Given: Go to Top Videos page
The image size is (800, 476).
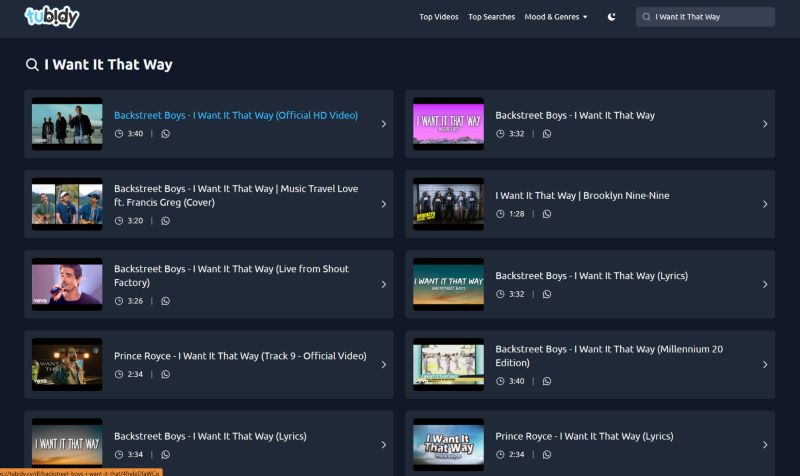Looking at the screenshot, I should point(439,17).
